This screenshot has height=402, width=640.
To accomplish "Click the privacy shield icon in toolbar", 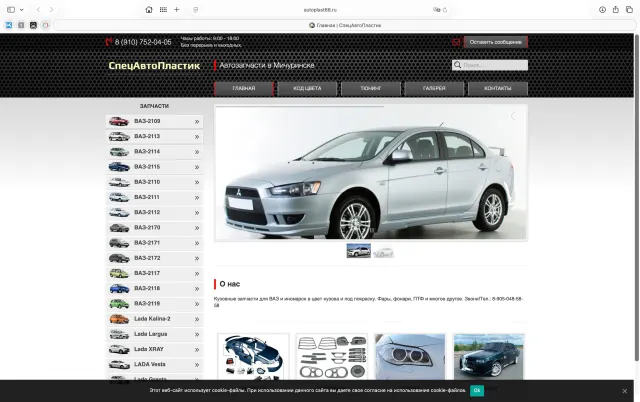I will (196, 9).
